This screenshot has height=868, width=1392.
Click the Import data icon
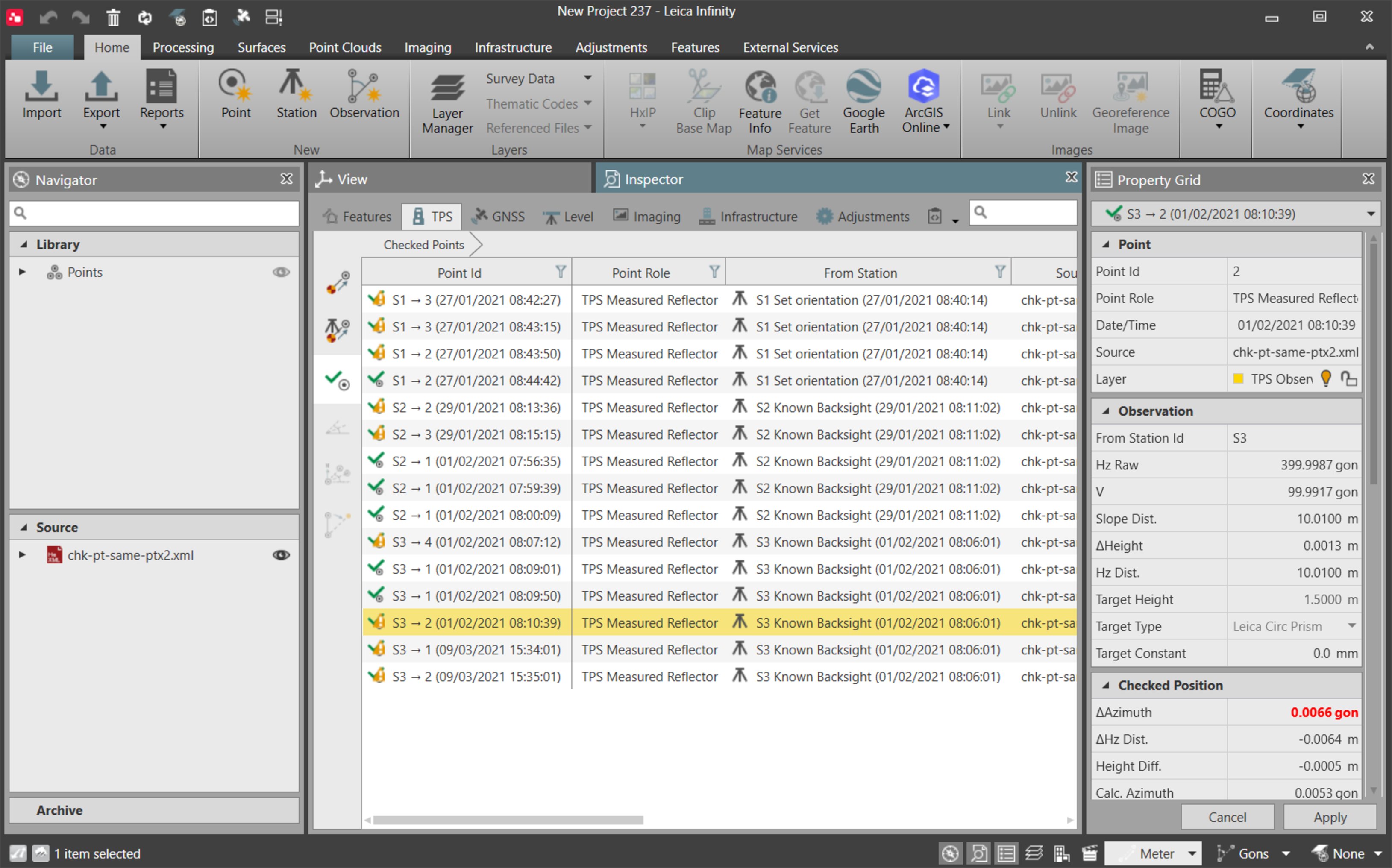[41, 95]
